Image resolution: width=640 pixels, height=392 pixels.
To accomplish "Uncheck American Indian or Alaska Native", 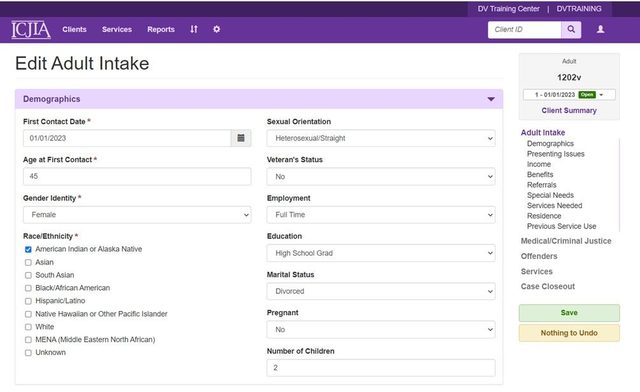I will click(28, 249).
